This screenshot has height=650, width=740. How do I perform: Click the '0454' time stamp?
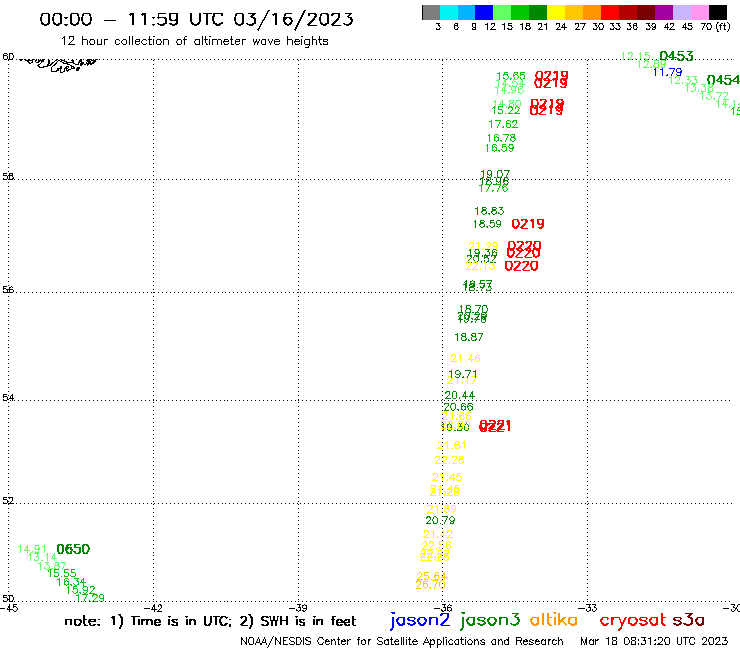723,80
